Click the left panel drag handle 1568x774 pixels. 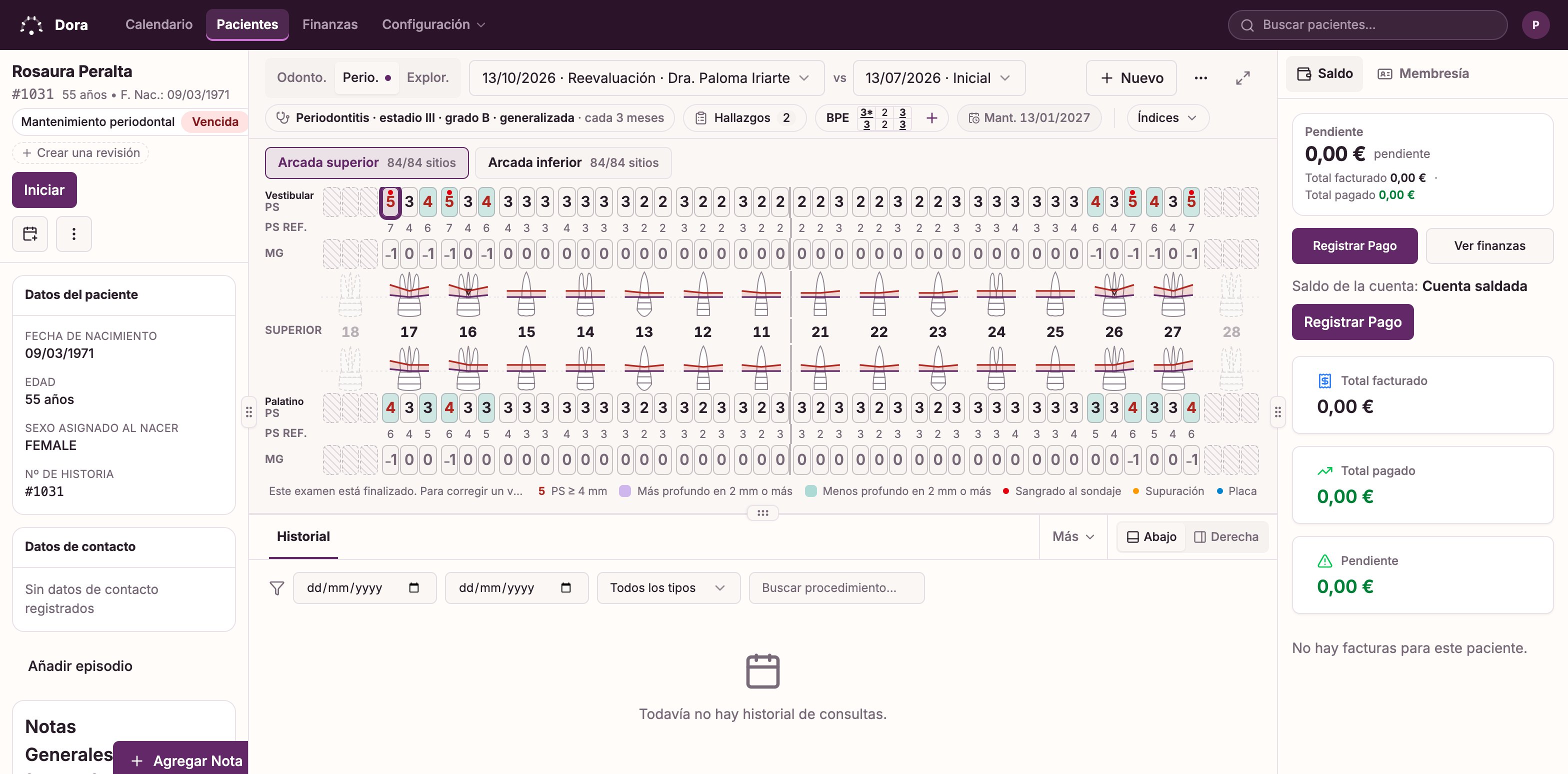248,412
